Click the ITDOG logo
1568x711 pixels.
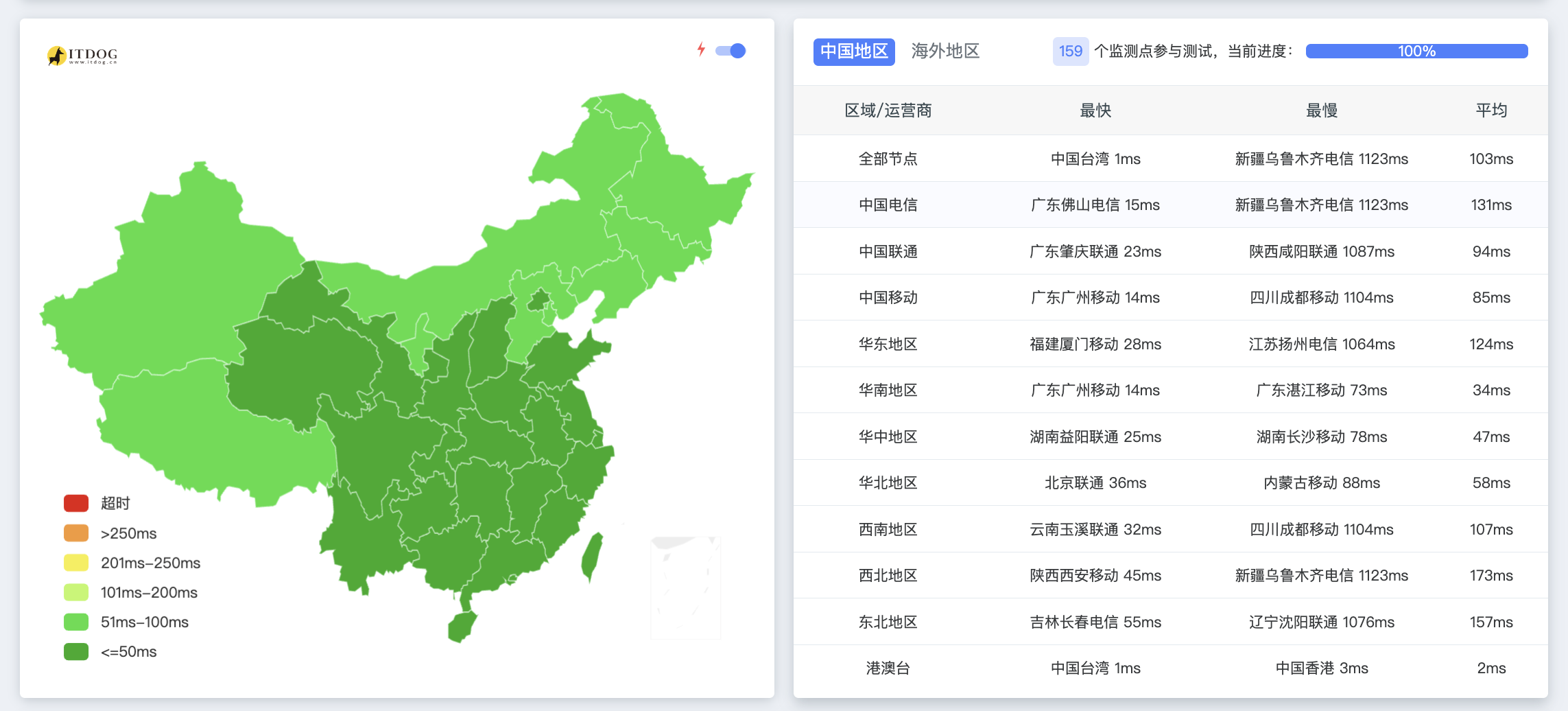click(82, 55)
